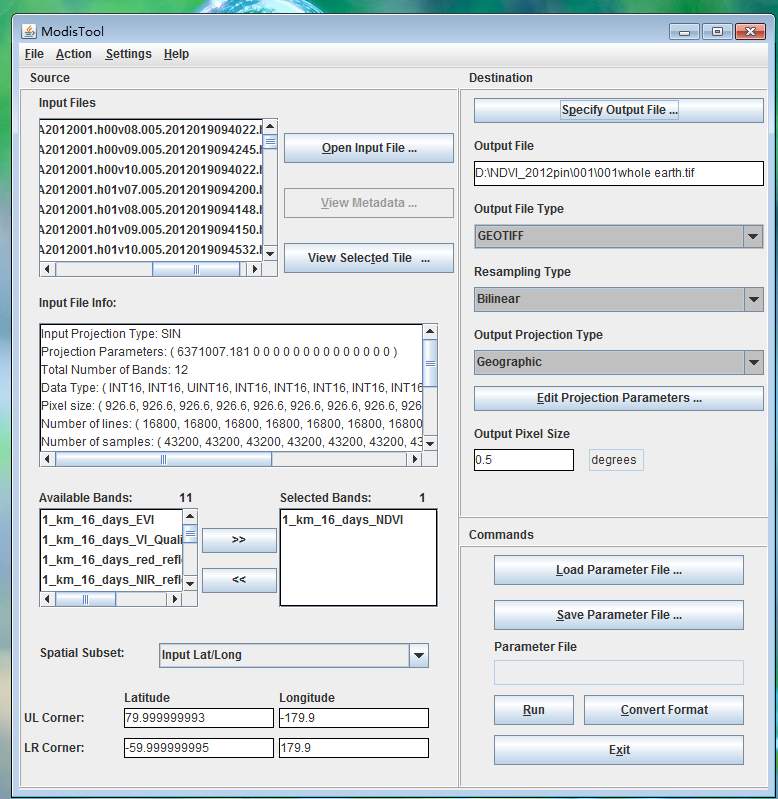The width and height of the screenshot is (778, 799).
Task: Add band with the >> button
Action: [x=239, y=540]
